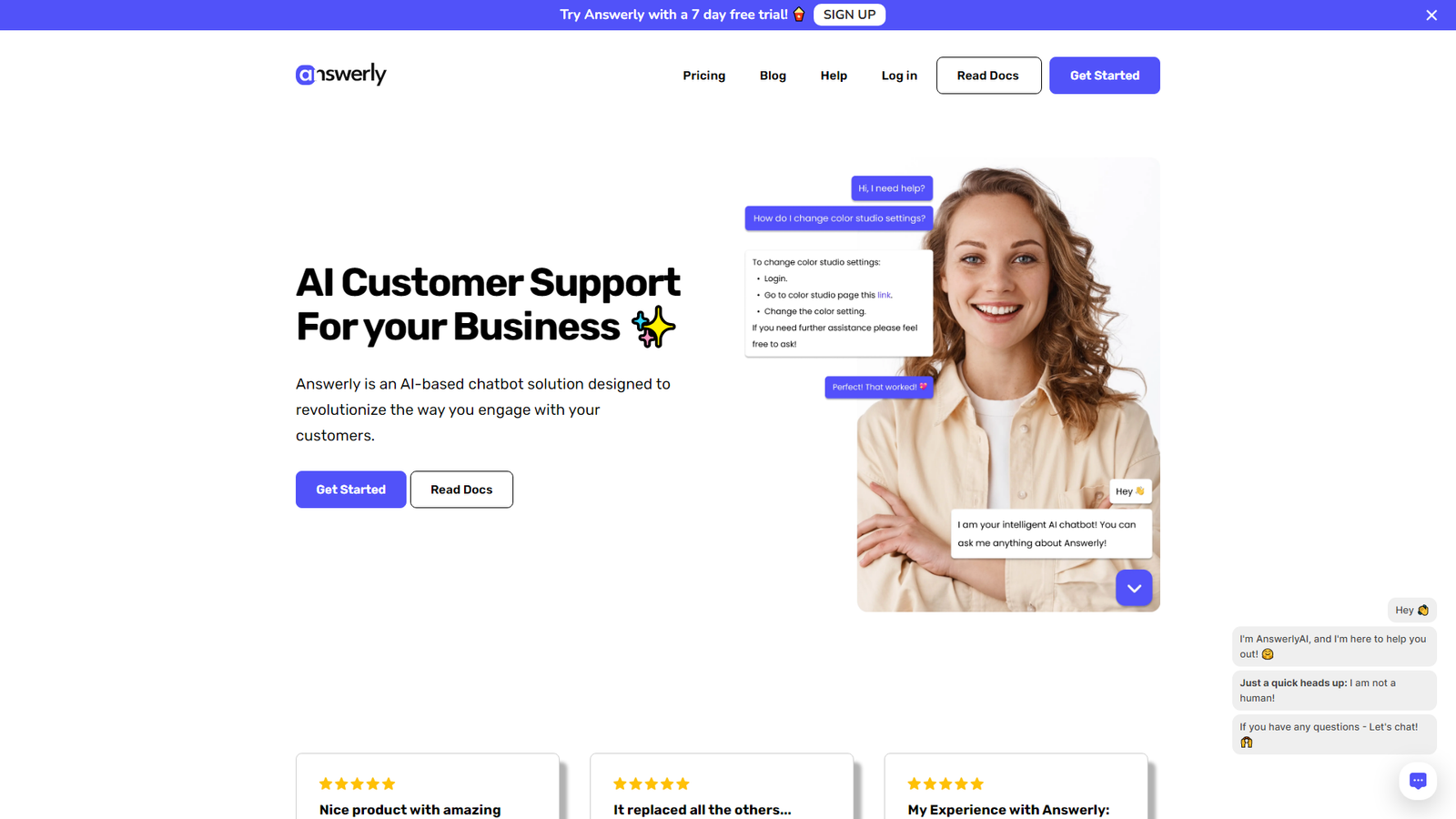The width and height of the screenshot is (1456, 819).
Task: Click the five-star rating on the second review
Action: click(x=652, y=784)
